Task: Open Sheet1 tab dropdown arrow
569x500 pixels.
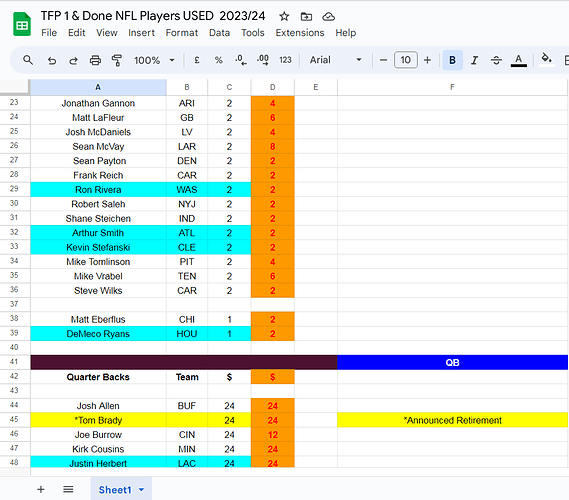Action: [x=142, y=490]
